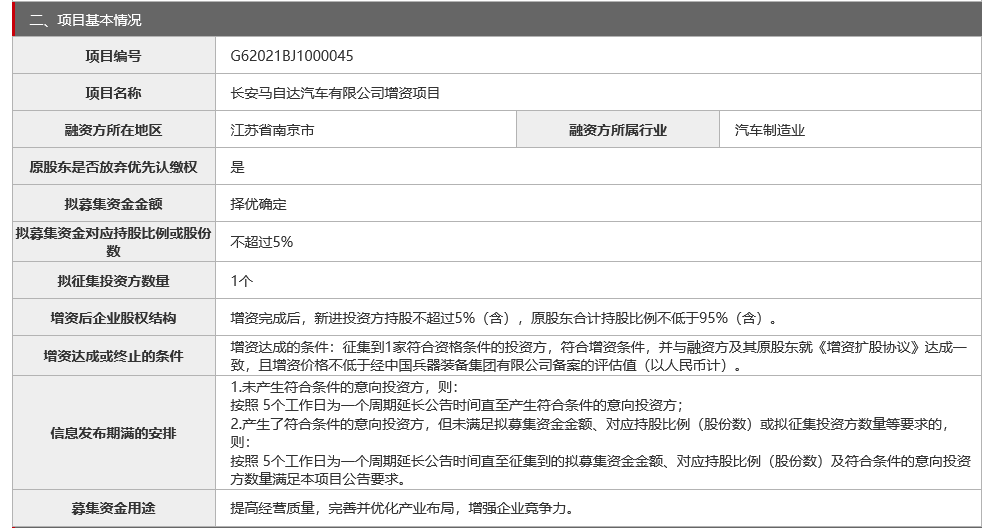Click the 原股东是否放弃优先认缴权 label

click(x=114, y=167)
